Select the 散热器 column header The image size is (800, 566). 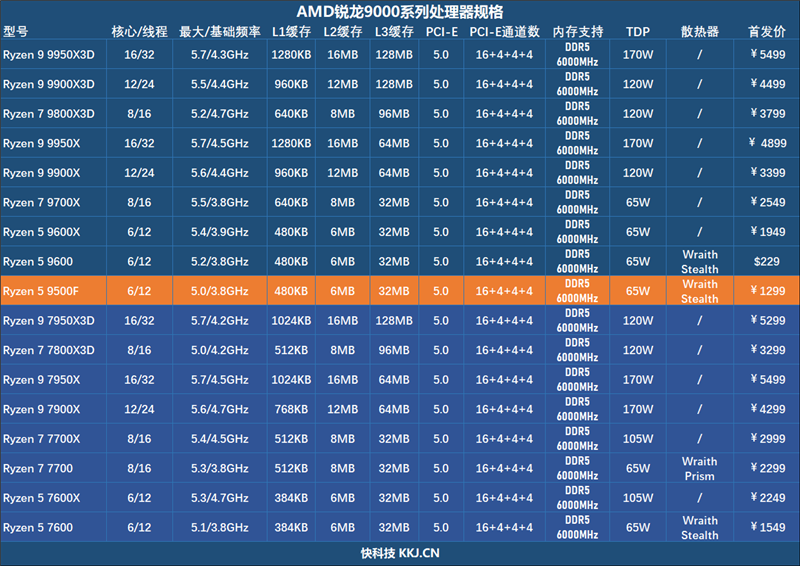(x=699, y=31)
